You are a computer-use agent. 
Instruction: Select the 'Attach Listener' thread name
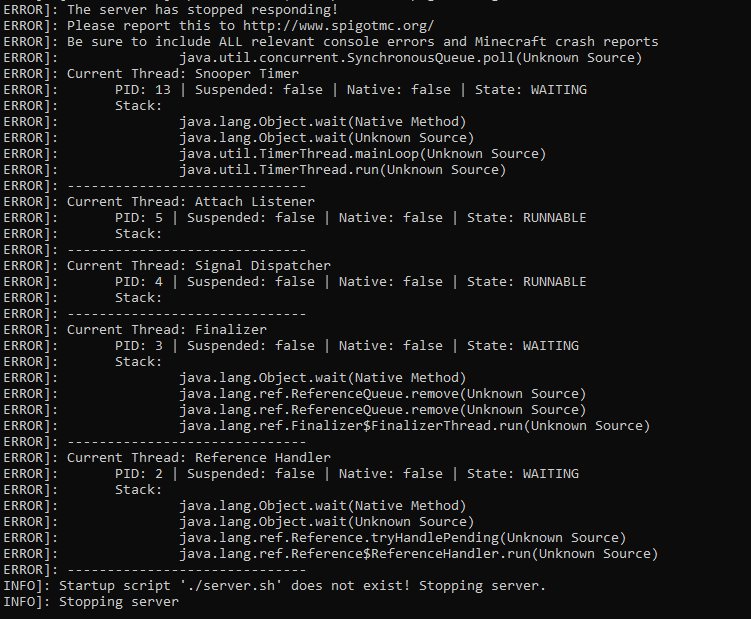tap(254, 201)
